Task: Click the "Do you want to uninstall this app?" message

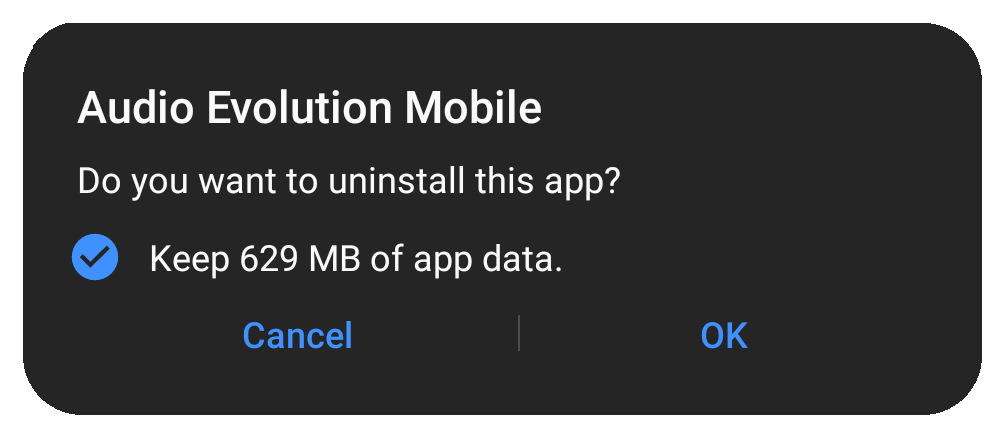Action: (349, 182)
